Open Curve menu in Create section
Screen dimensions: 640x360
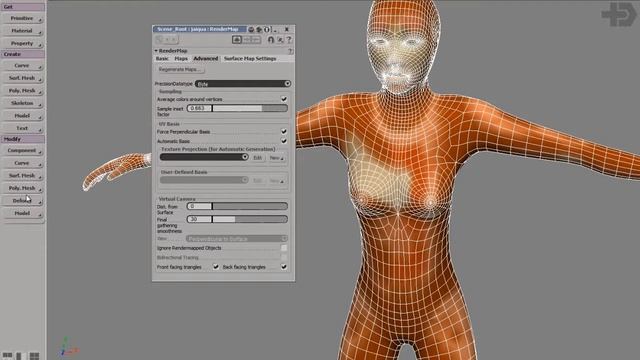coord(22,66)
